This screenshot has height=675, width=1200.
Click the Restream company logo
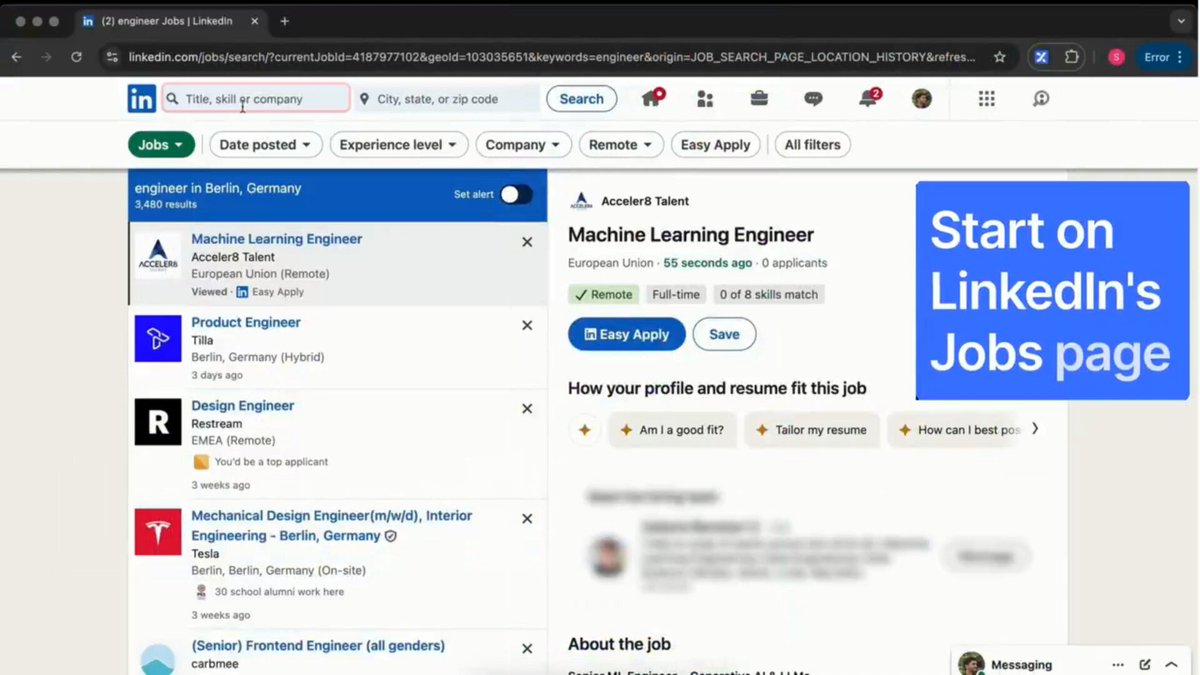158,422
